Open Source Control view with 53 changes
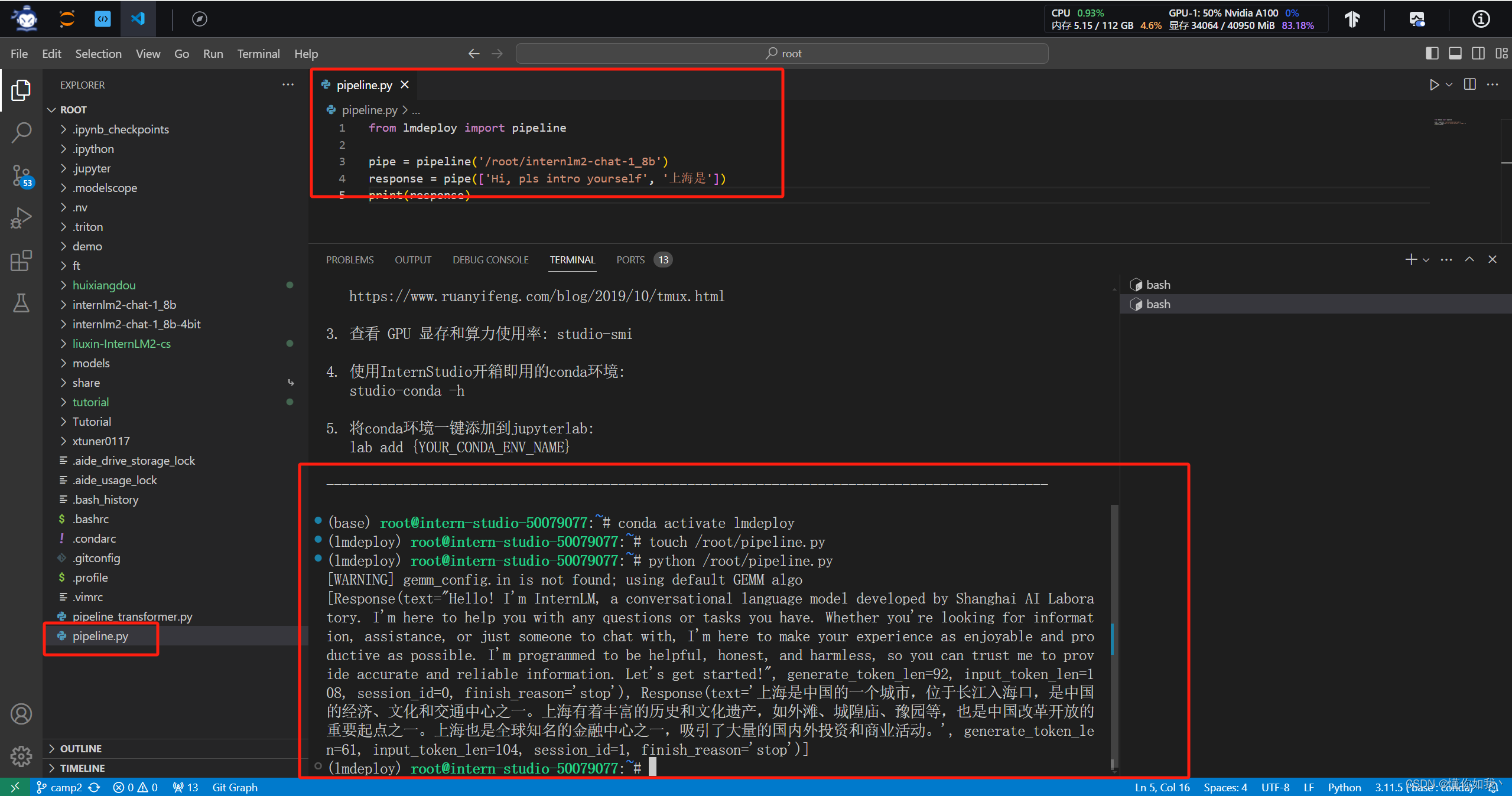1512x796 pixels. pos(21,175)
